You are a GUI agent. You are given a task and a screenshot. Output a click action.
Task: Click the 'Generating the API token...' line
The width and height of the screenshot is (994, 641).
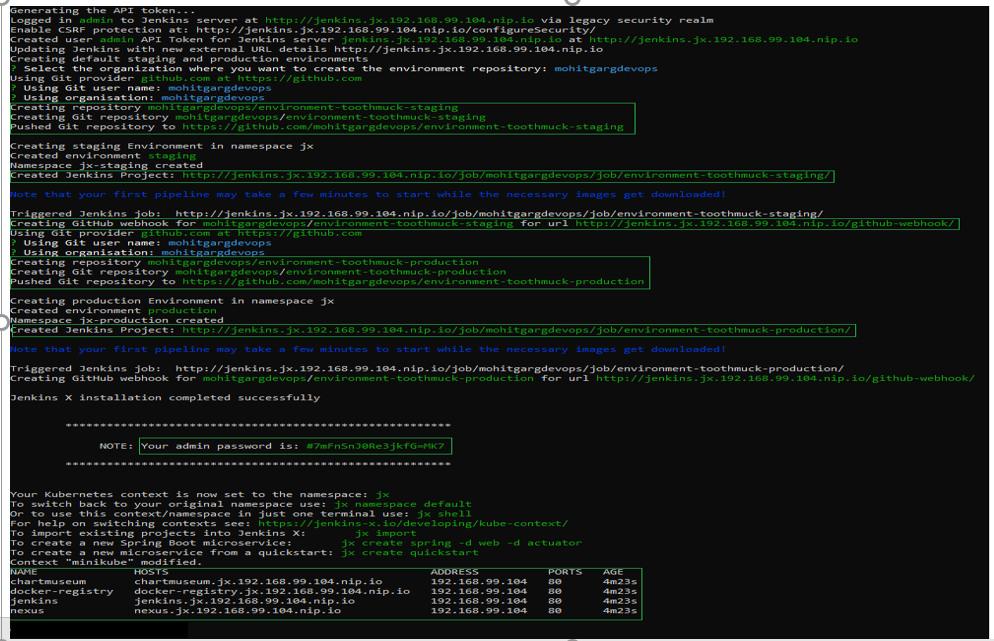[102, 10]
